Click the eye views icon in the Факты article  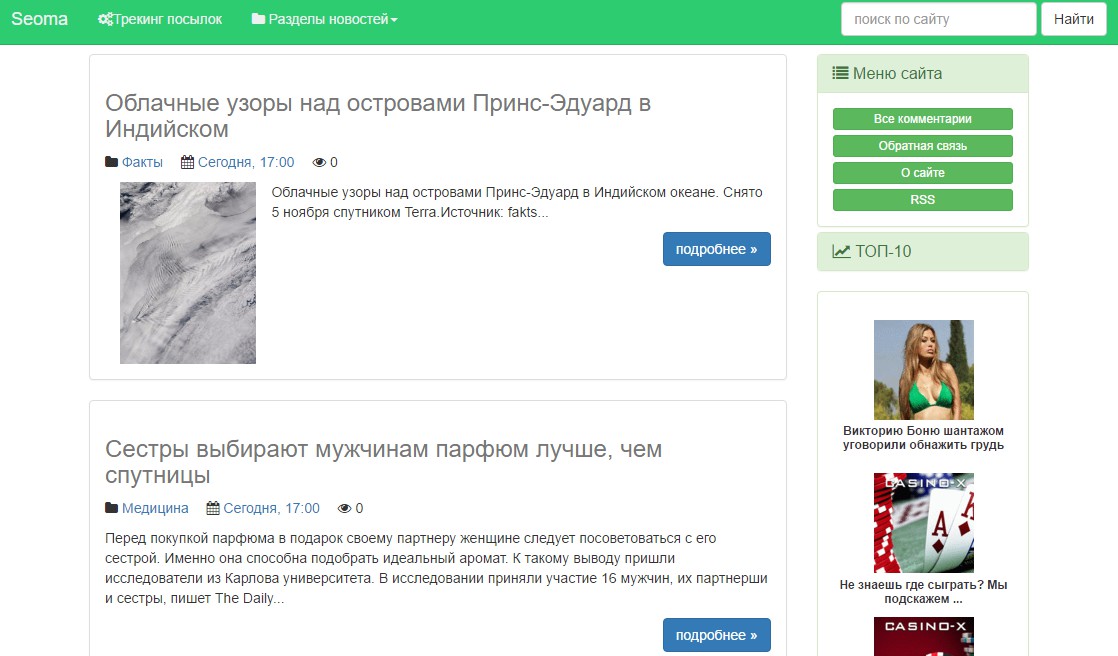tap(319, 163)
